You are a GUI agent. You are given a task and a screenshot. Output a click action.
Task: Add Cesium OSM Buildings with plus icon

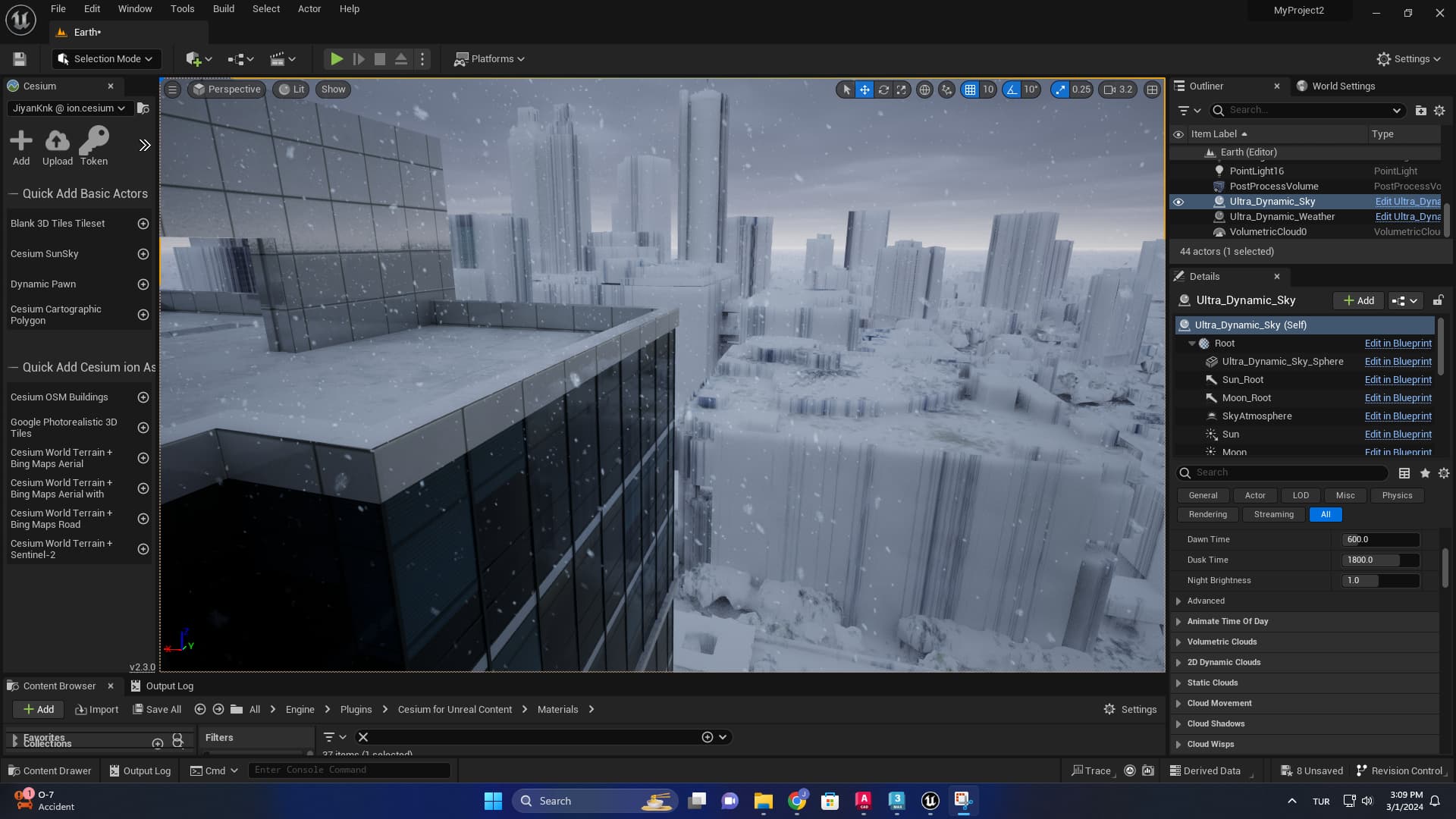click(x=143, y=397)
